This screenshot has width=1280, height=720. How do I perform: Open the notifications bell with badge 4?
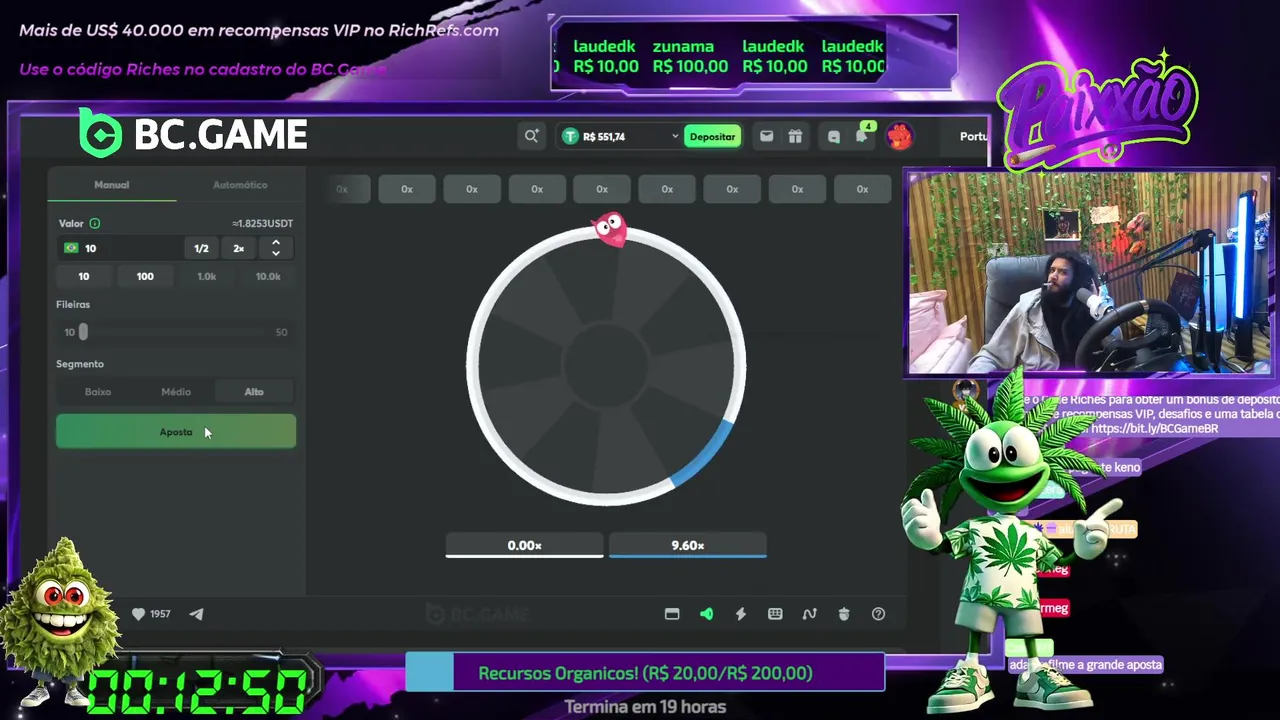click(862, 136)
